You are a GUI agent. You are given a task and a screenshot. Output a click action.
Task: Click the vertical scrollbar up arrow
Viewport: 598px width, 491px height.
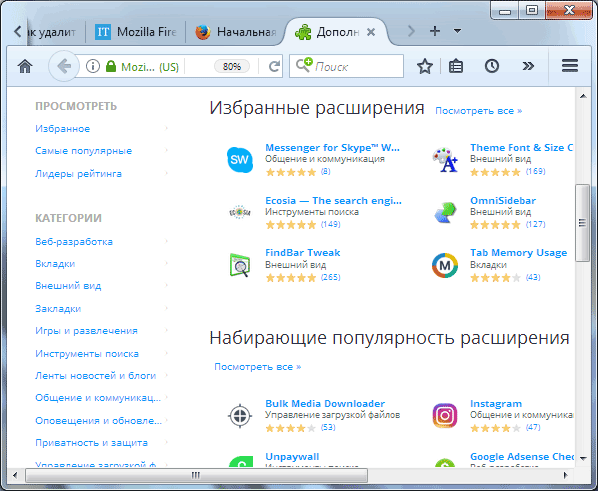click(583, 96)
